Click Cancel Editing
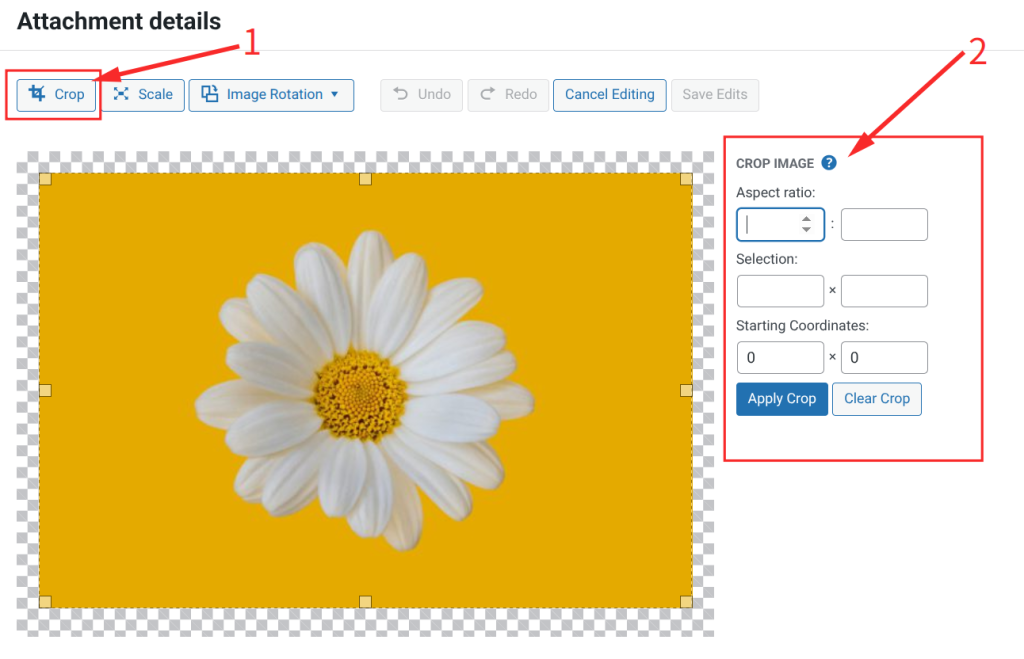Screen dimensions: 1024x659 coord(609,95)
